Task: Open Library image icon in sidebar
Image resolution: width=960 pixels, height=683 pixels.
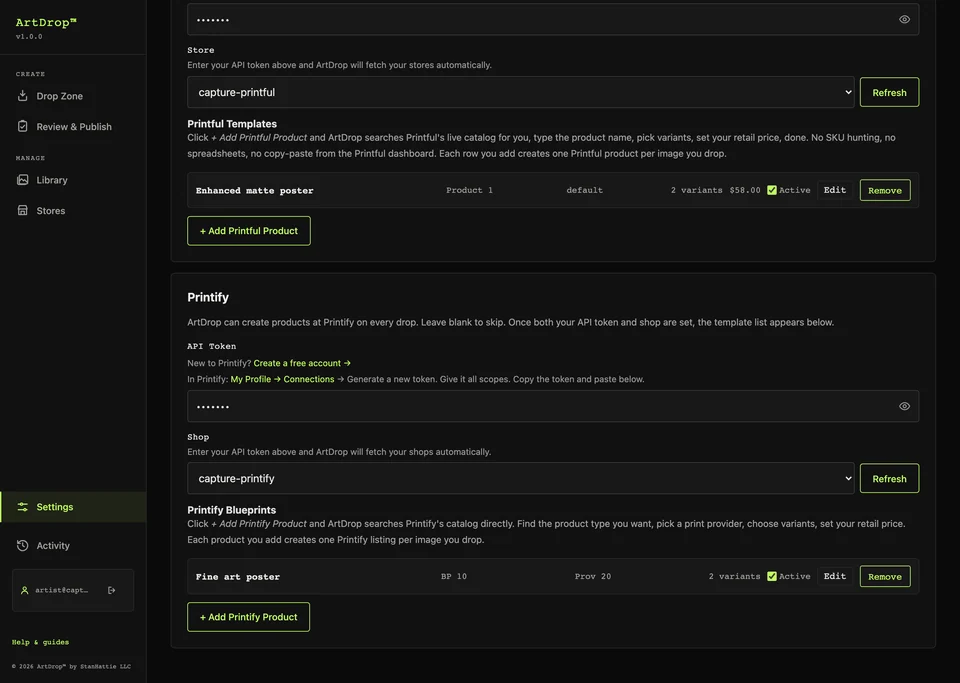Action: coord(23,179)
